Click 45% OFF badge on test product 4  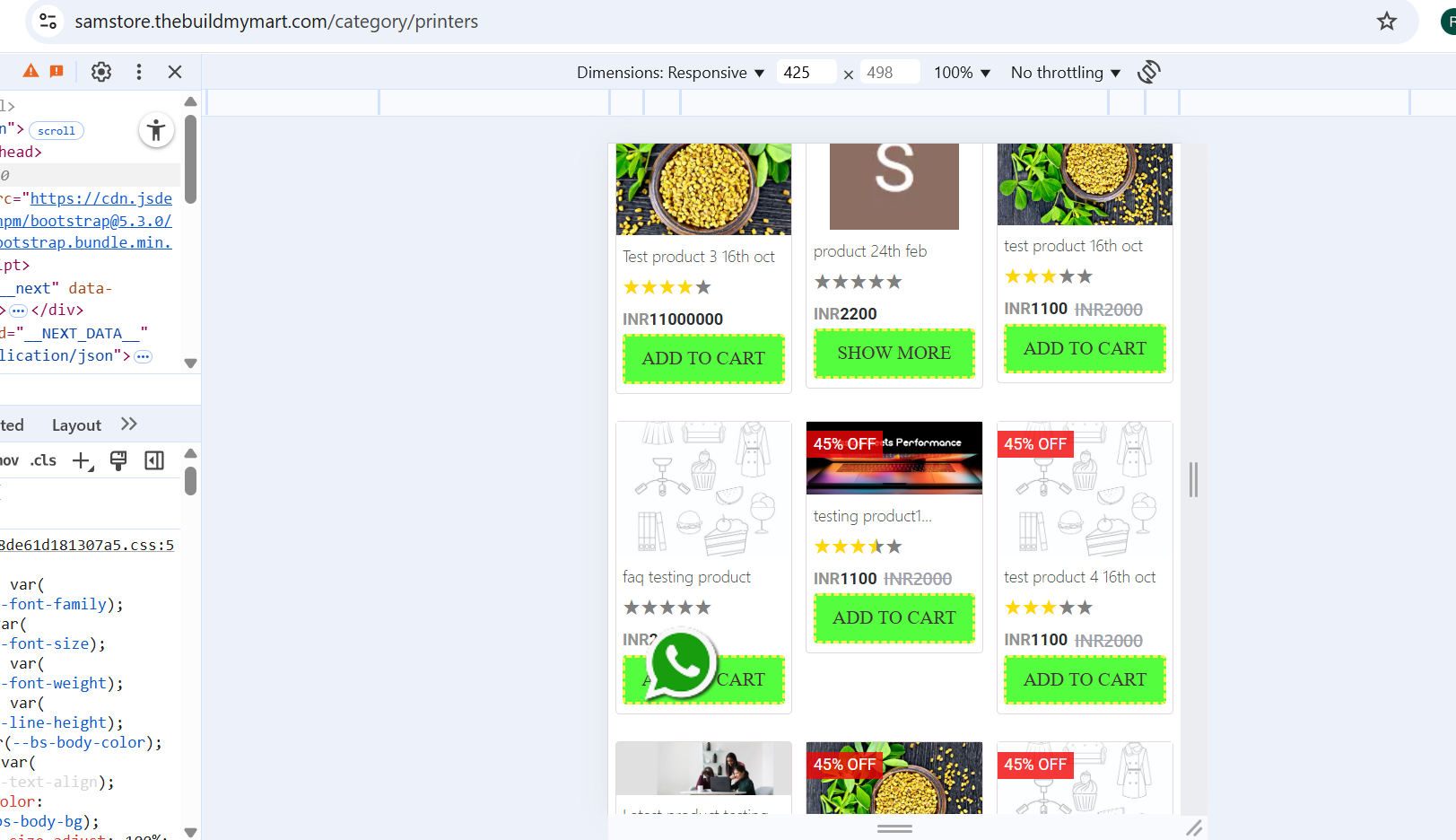click(x=1035, y=444)
